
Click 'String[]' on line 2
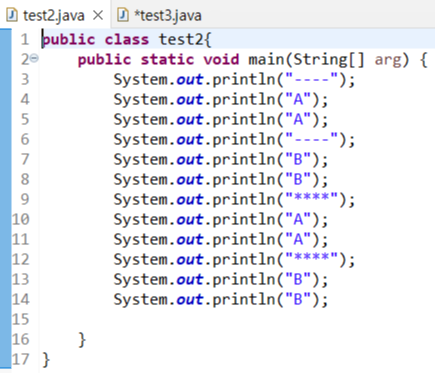[329, 60]
